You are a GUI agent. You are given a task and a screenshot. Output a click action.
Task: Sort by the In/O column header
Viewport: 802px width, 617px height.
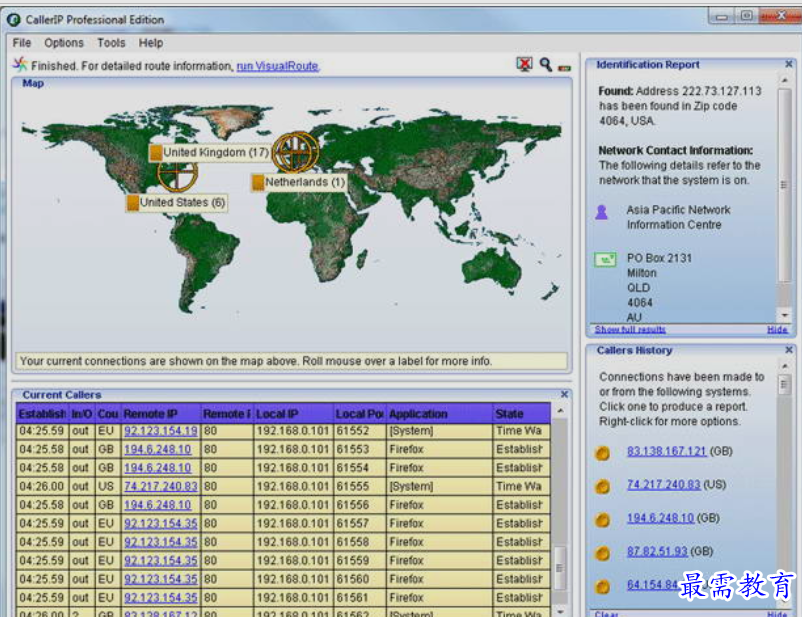point(82,413)
